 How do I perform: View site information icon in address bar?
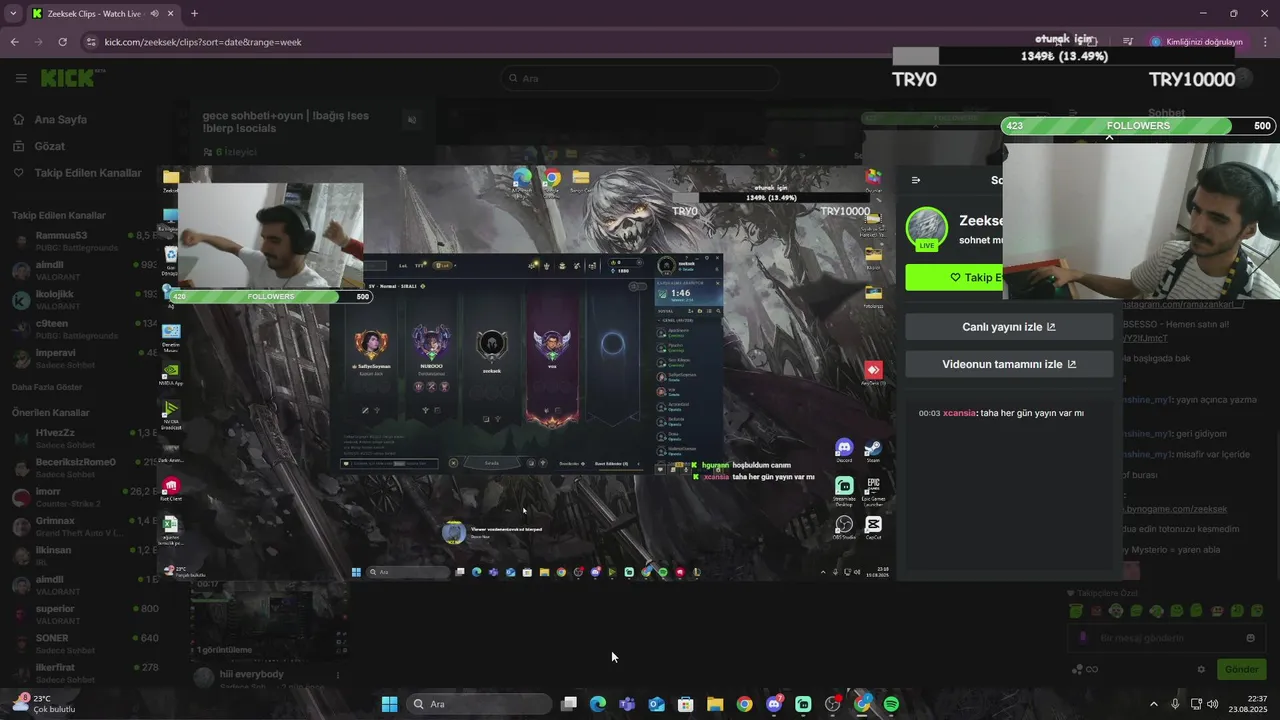(91, 42)
